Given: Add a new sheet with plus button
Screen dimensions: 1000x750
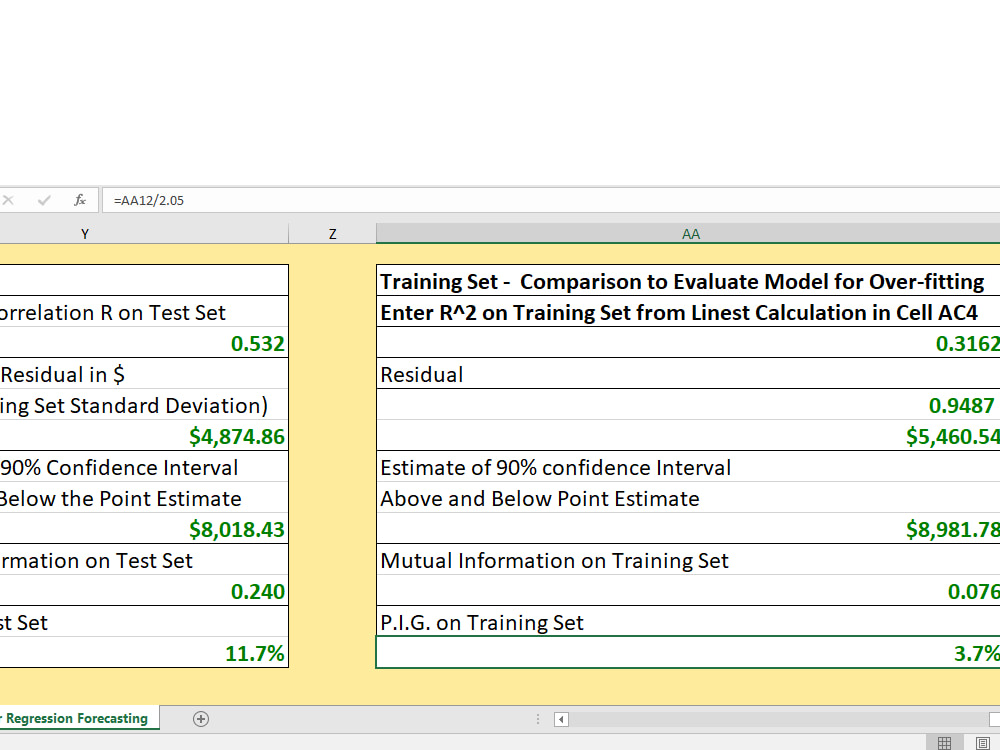Looking at the screenshot, I should point(201,719).
